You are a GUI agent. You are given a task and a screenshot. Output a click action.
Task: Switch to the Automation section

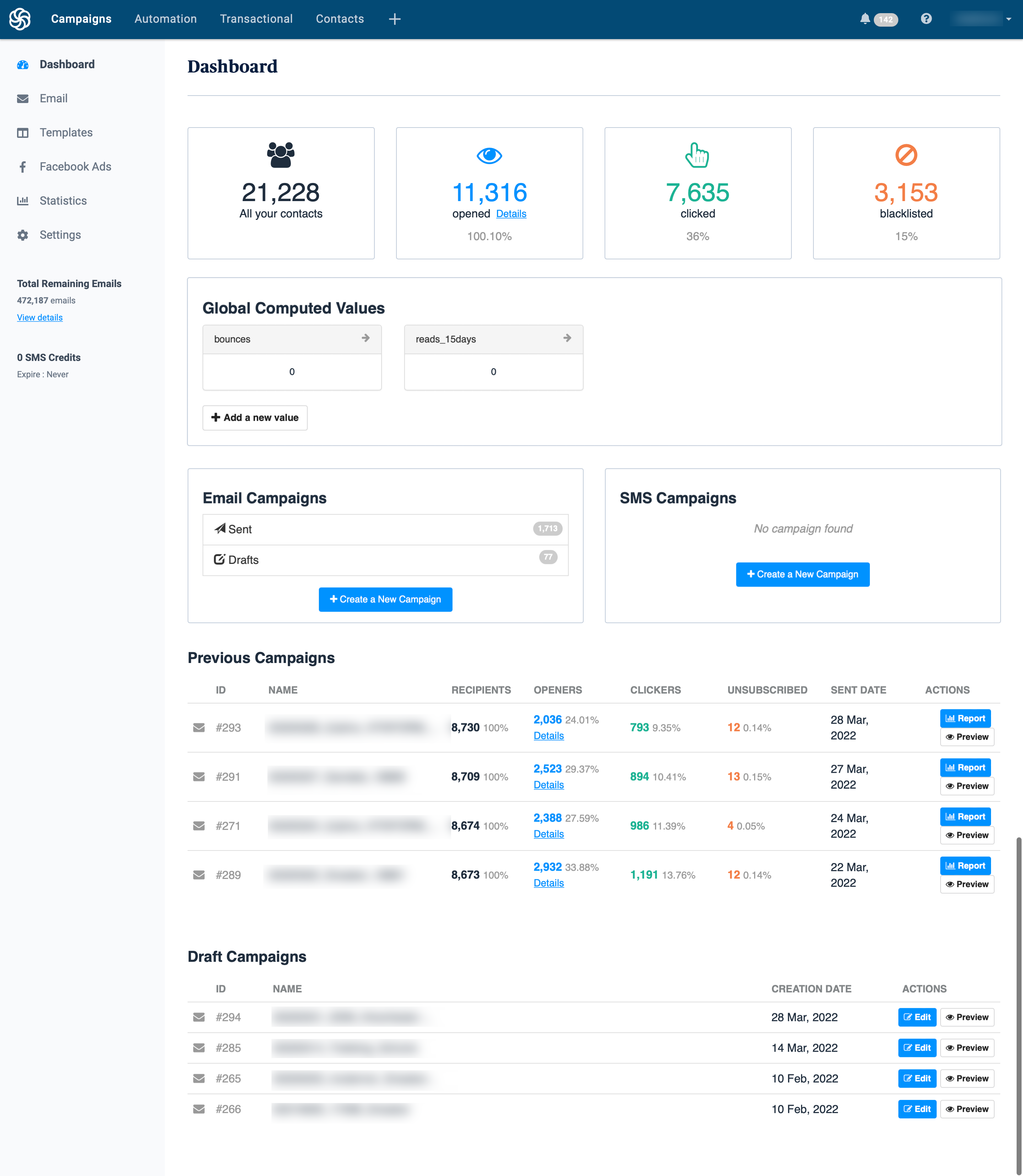click(x=165, y=19)
